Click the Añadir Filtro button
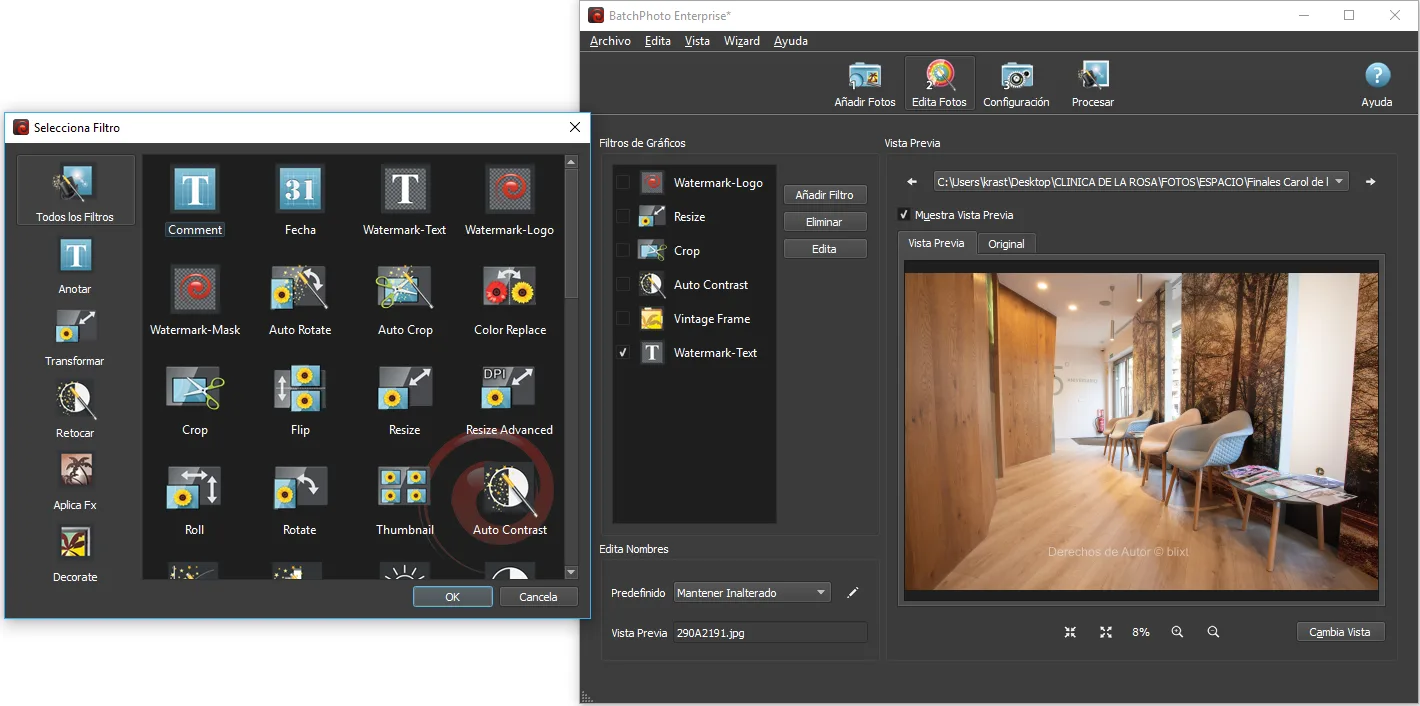Screen dimensions: 1420x706 click(824, 195)
